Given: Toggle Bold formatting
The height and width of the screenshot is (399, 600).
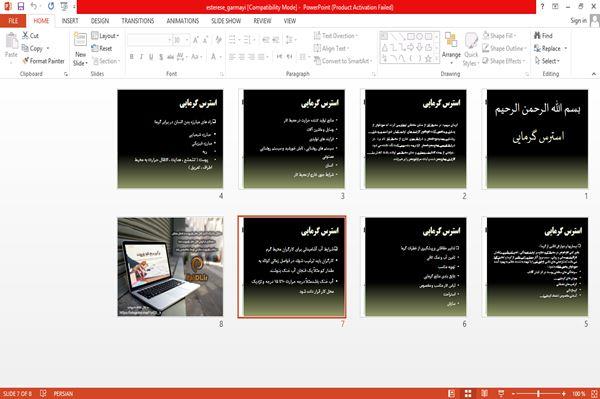Looking at the screenshot, I should point(132,57).
